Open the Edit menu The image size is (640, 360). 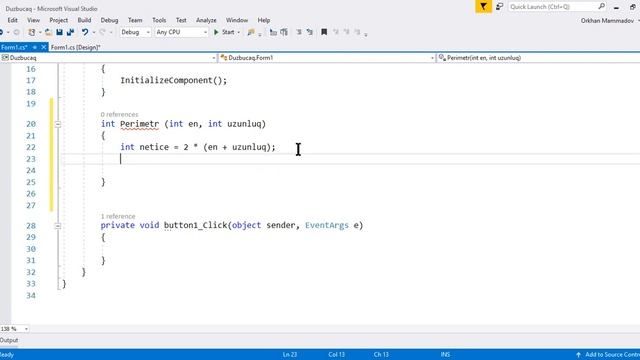[x=12, y=20]
